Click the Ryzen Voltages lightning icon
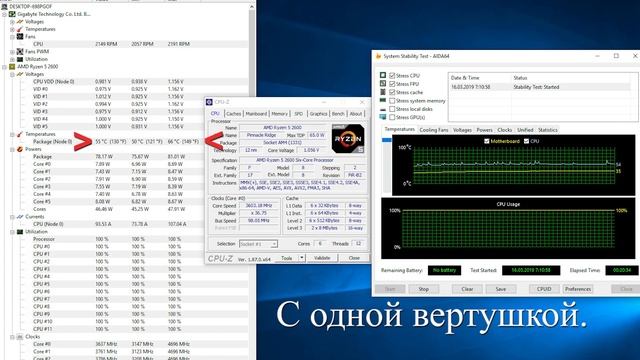Screen dimensions: 640x360 tap(20, 74)
